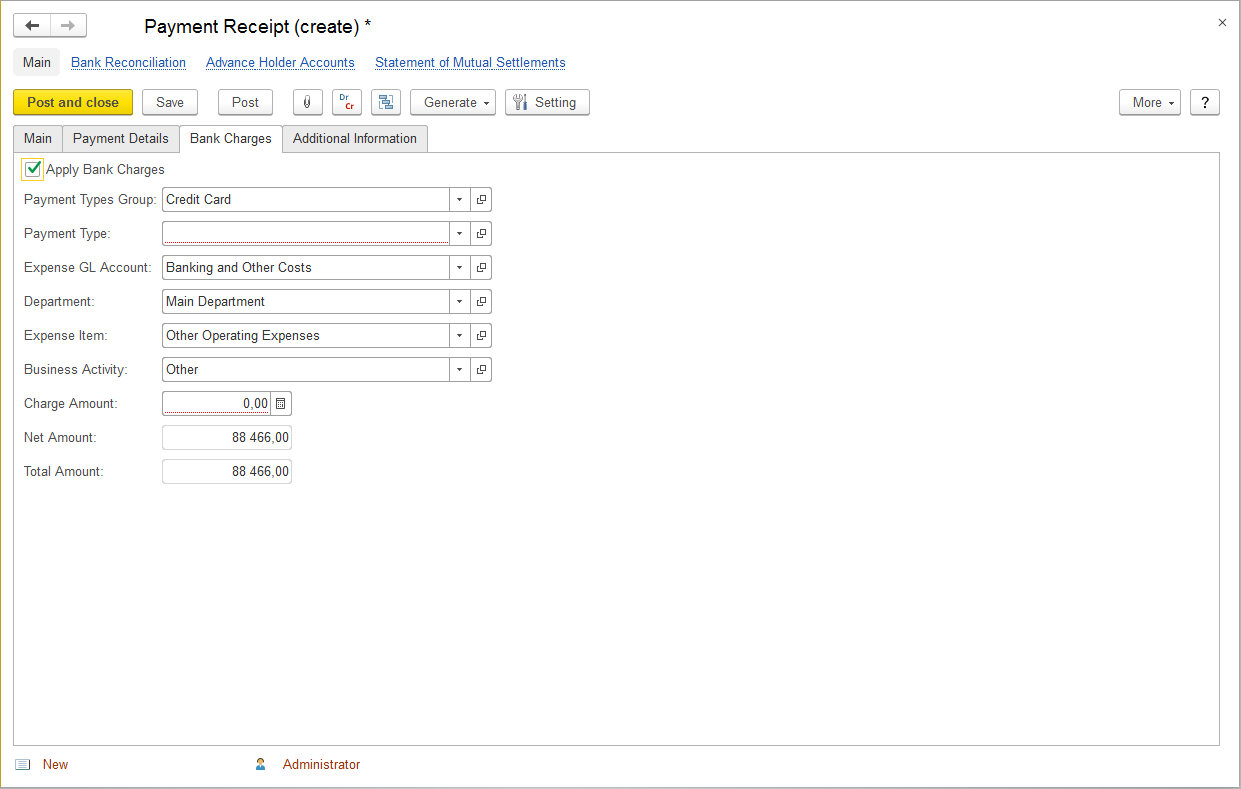Expand the Department dropdown arrow
1241x789 pixels.
click(x=459, y=302)
